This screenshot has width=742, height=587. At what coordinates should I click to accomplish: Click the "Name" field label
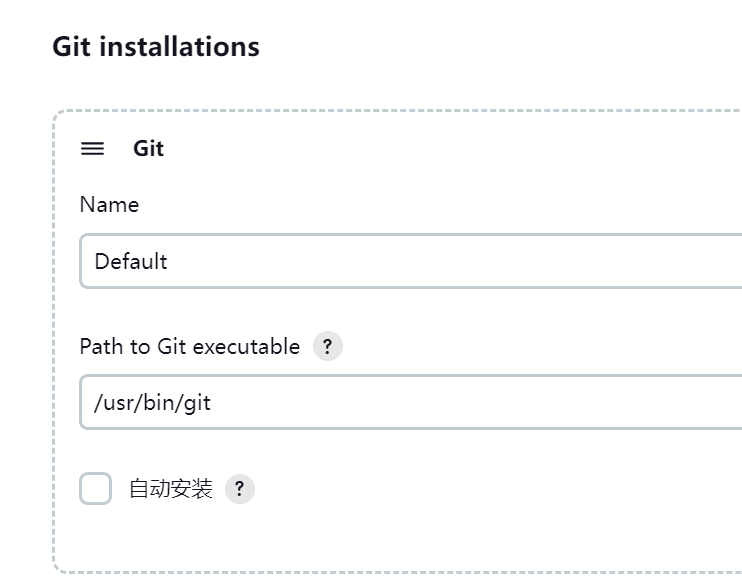point(109,205)
